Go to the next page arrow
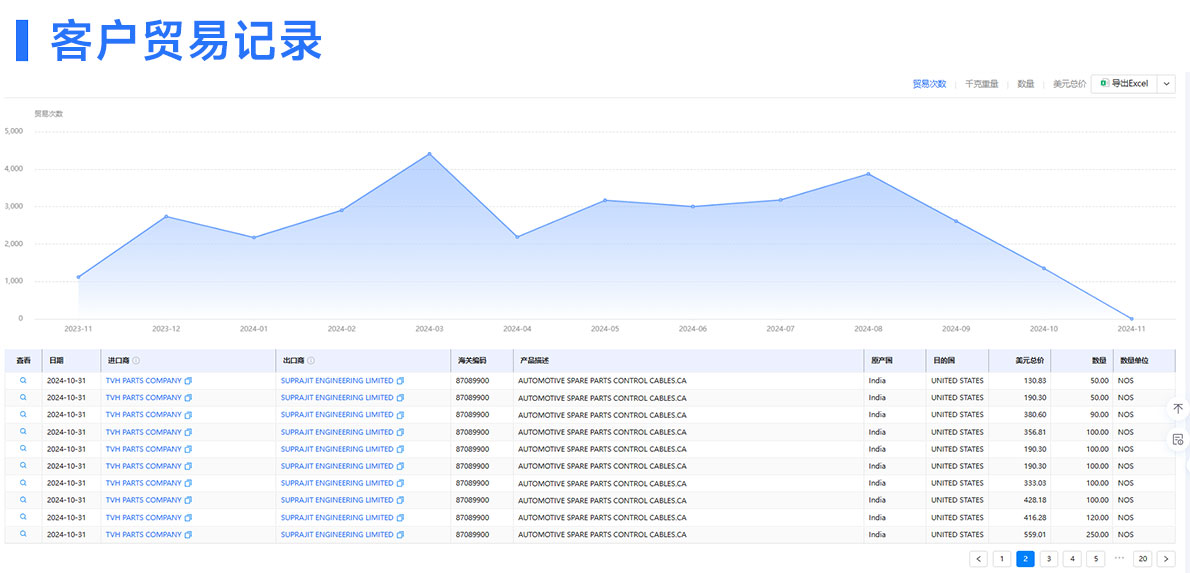1190x573 pixels. coord(1165,559)
